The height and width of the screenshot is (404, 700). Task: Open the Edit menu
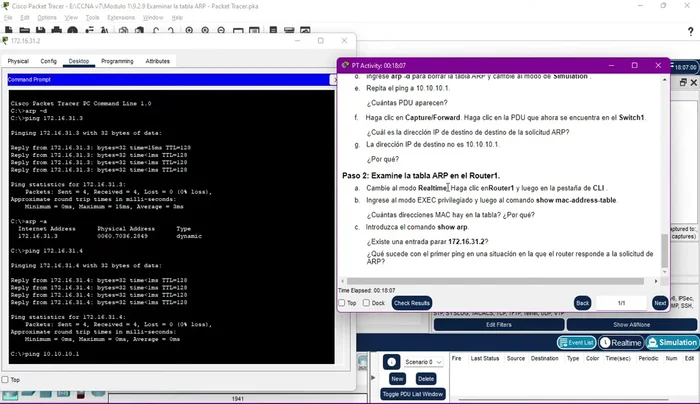tap(25, 17)
